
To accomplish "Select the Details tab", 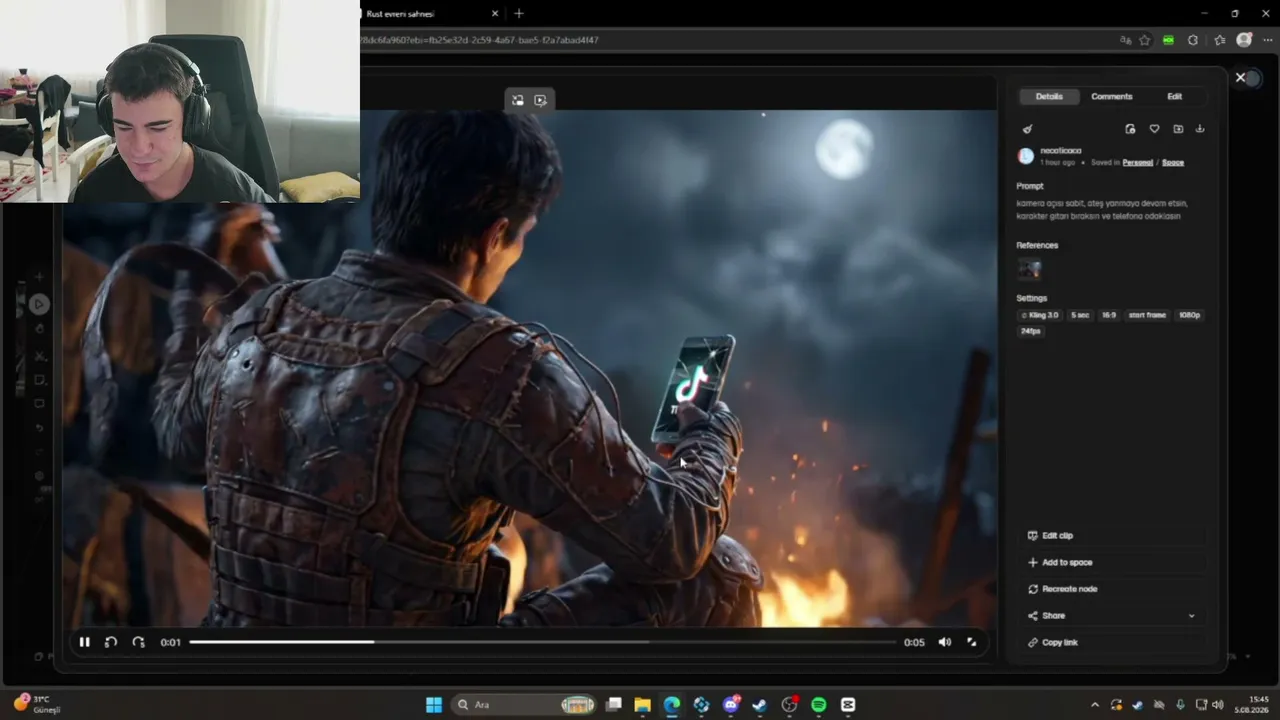I will [1049, 96].
